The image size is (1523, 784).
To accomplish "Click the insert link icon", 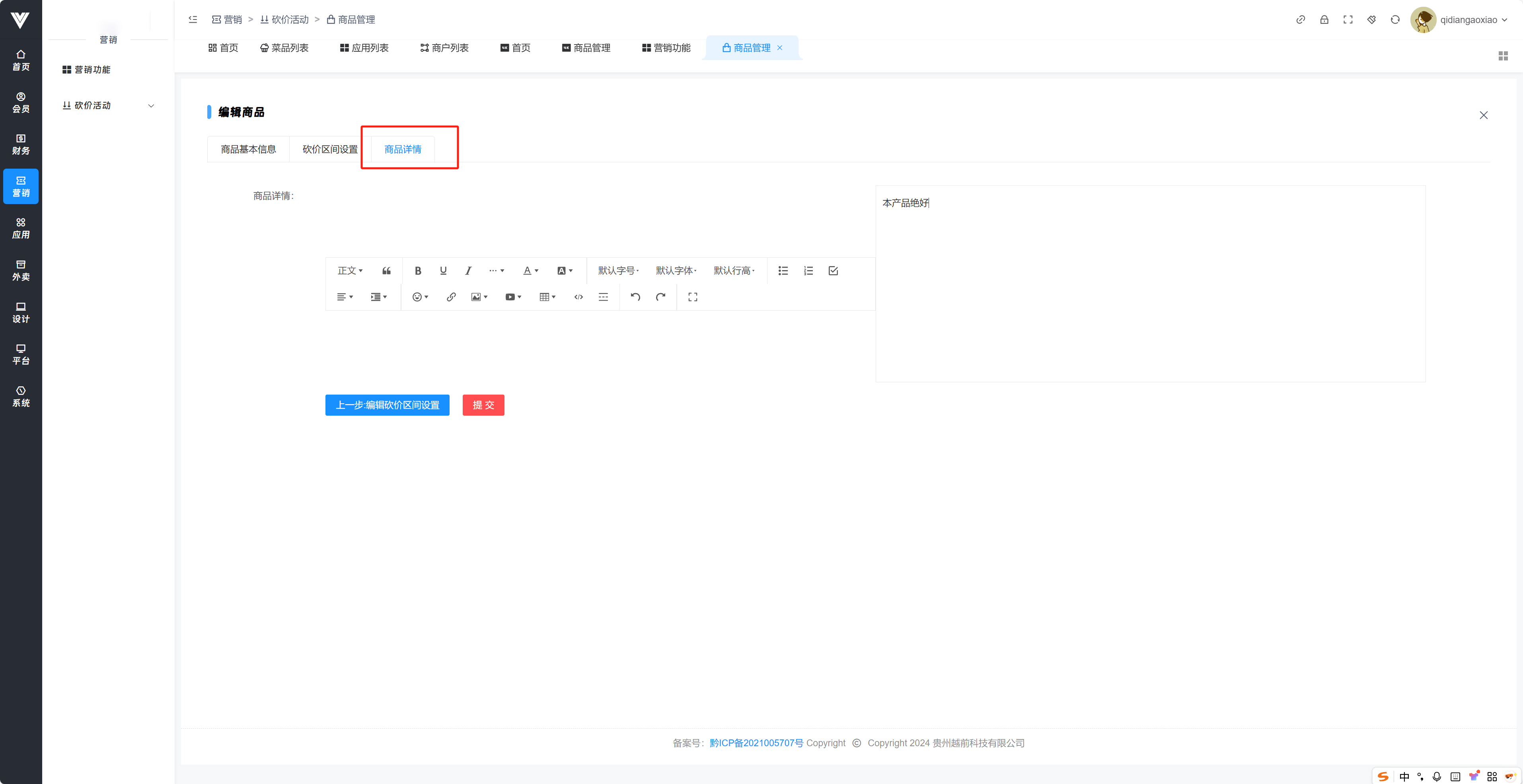I will (451, 297).
